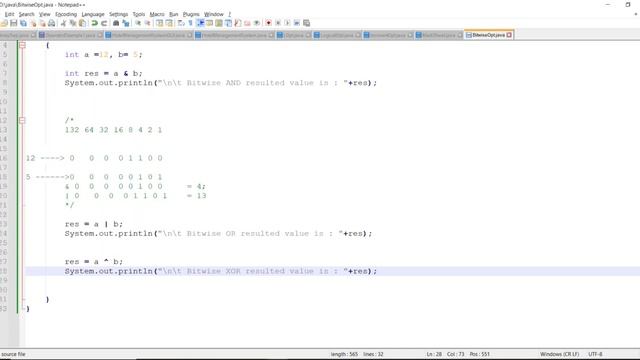Open the Window menu

(214, 14)
